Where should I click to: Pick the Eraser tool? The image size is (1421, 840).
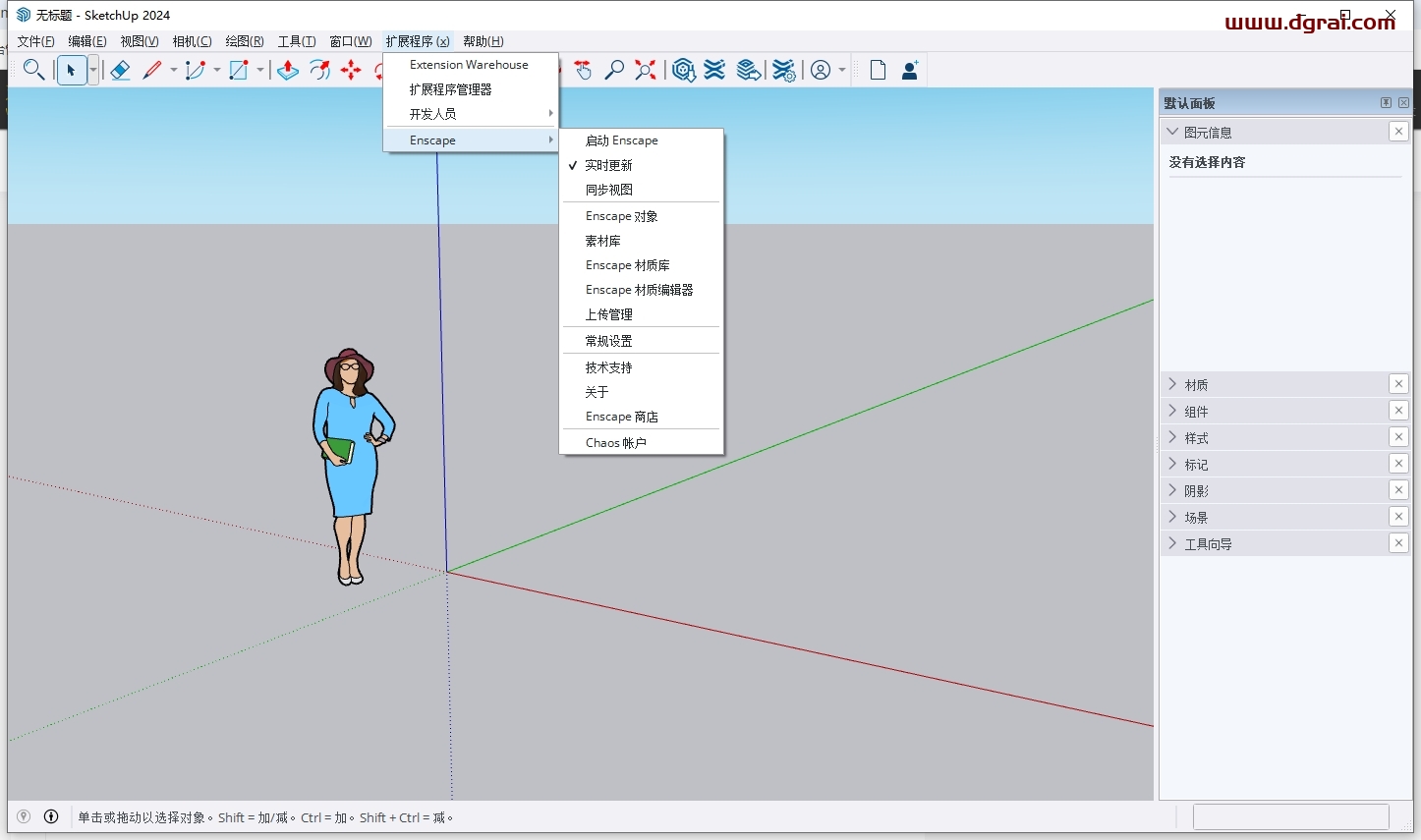(120, 70)
